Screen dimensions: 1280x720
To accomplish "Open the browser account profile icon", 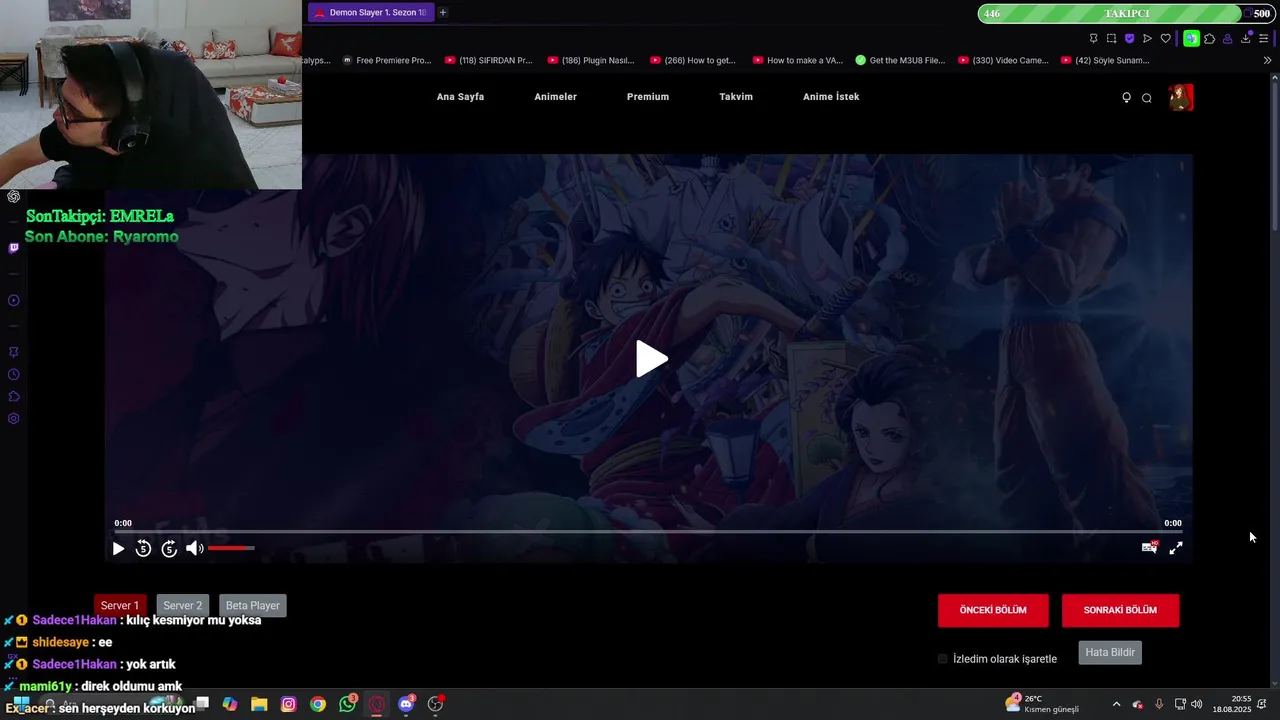I will click(x=1227, y=38).
